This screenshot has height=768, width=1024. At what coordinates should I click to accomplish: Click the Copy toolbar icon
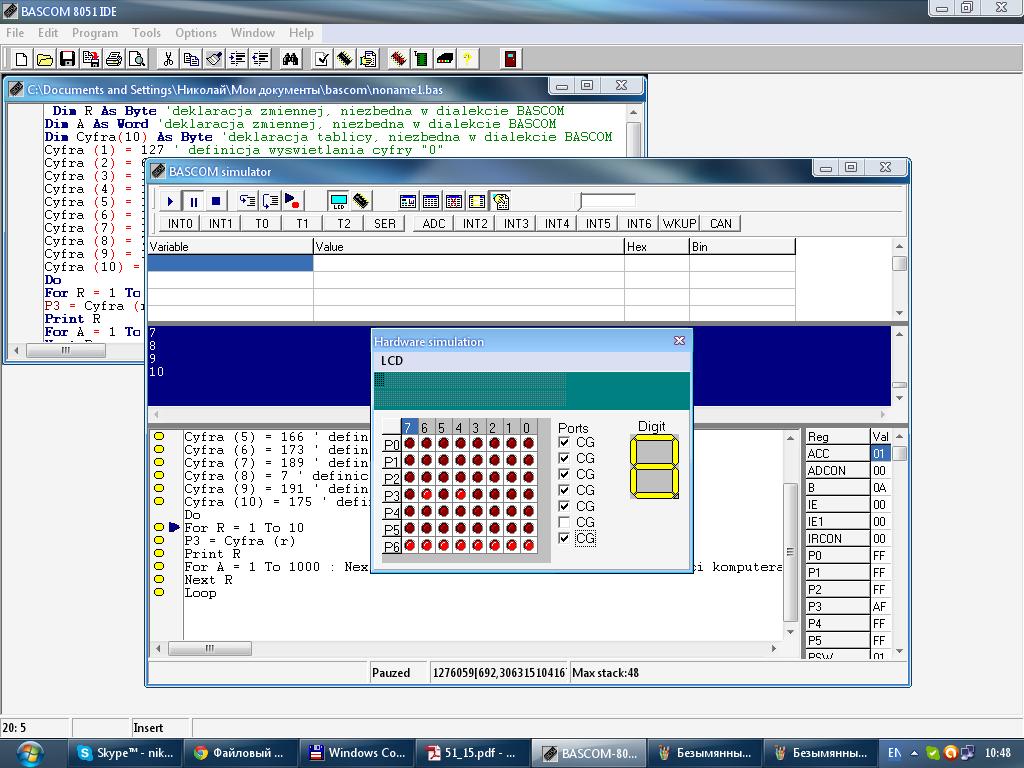point(191,59)
